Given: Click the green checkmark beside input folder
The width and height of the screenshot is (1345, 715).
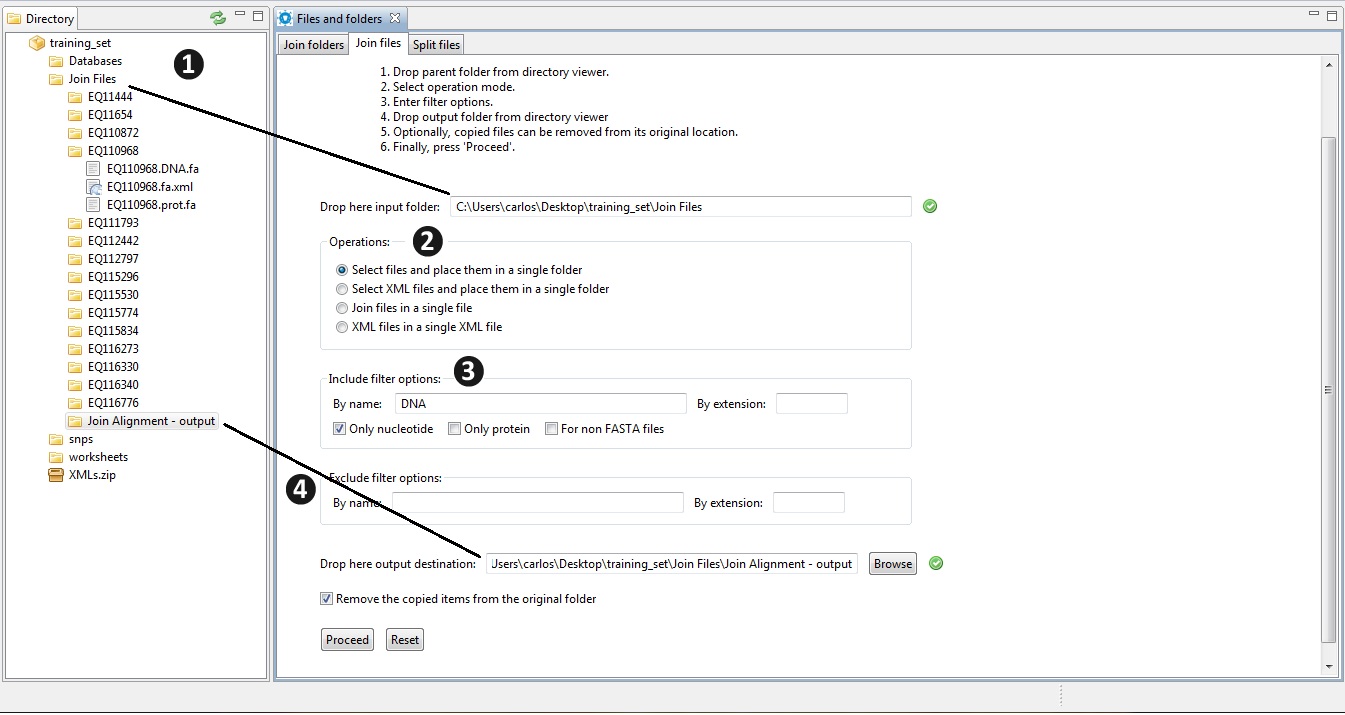Looking at the screenshot, I should click(x=930, y=206).
